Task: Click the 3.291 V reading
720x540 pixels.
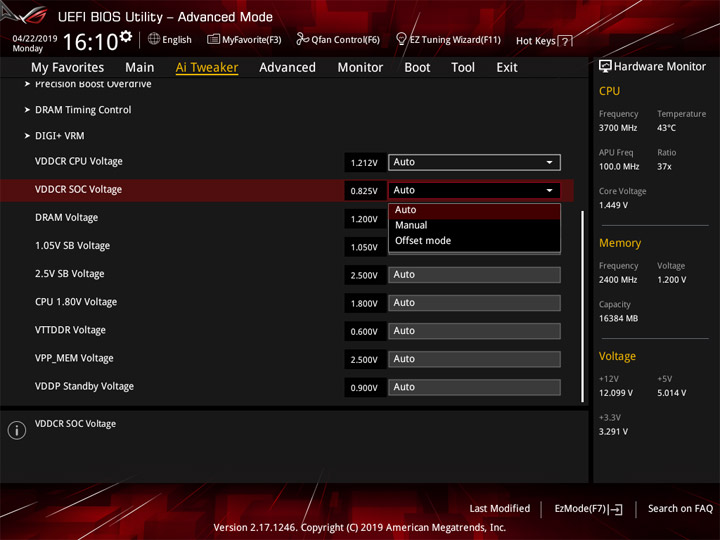Action: pyautogui.click(x=613, y=432)
